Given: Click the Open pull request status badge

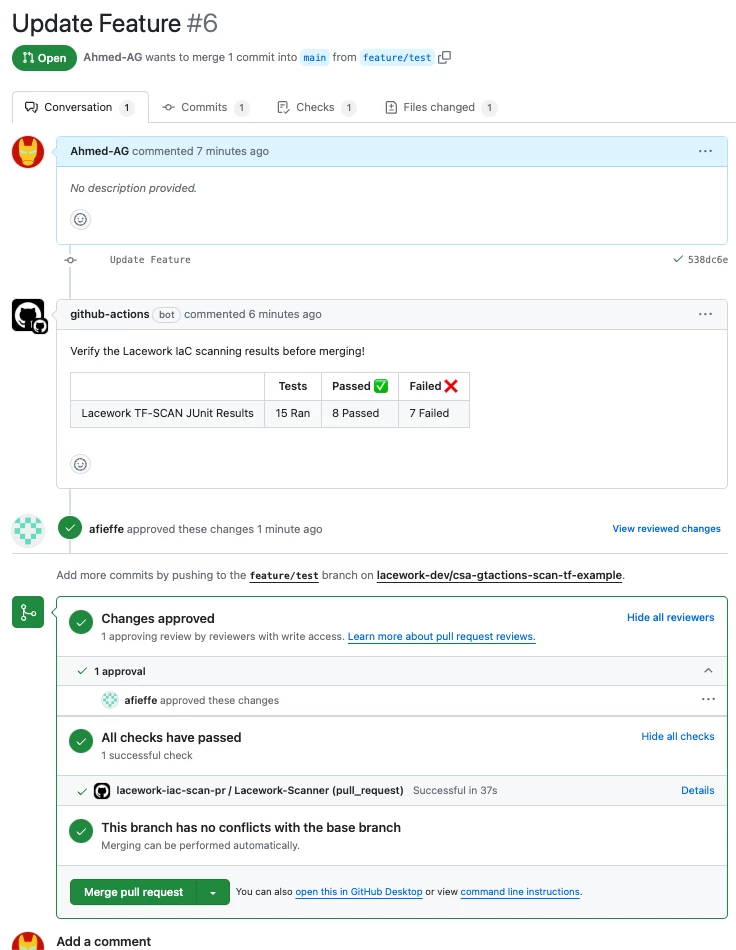Looking at the screenshot, I should click(44, 58).
